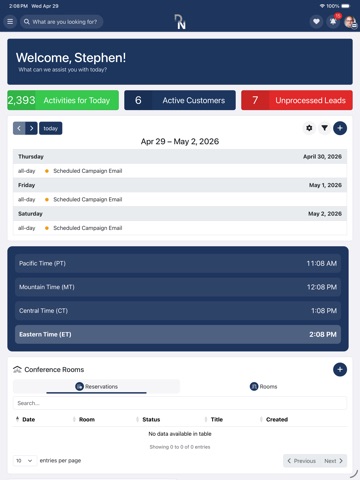
Task: Open the hamburger menu
Action: 10,22
